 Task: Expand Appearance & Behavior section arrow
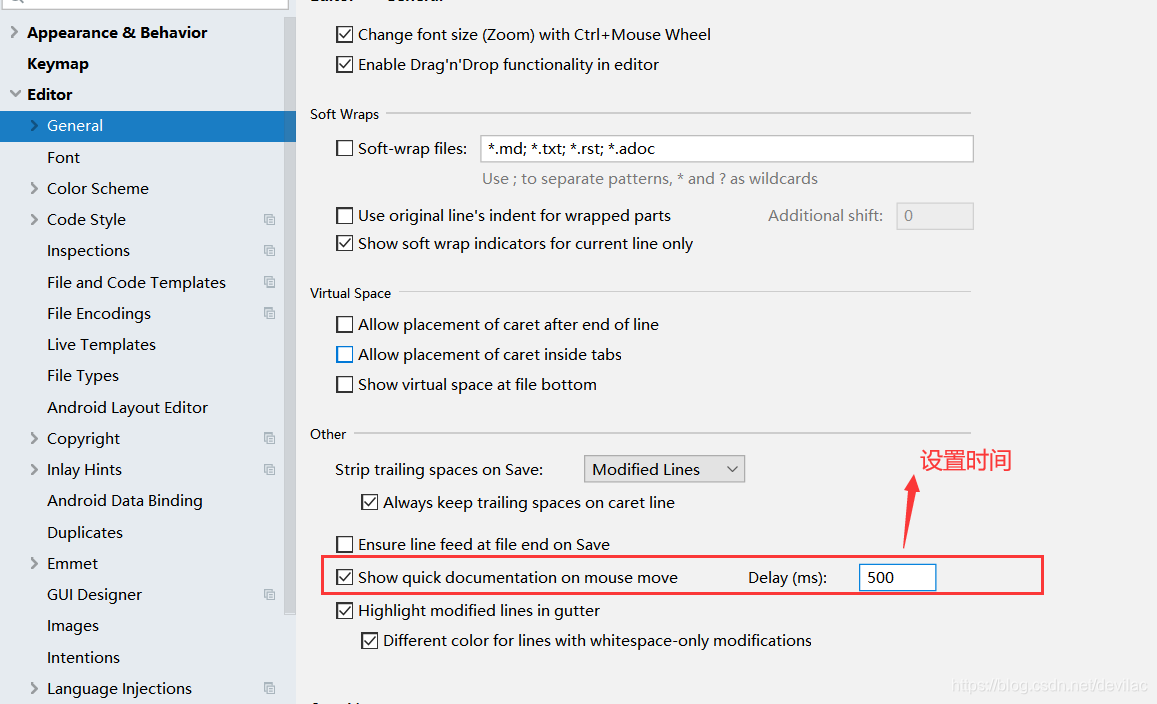14,32
